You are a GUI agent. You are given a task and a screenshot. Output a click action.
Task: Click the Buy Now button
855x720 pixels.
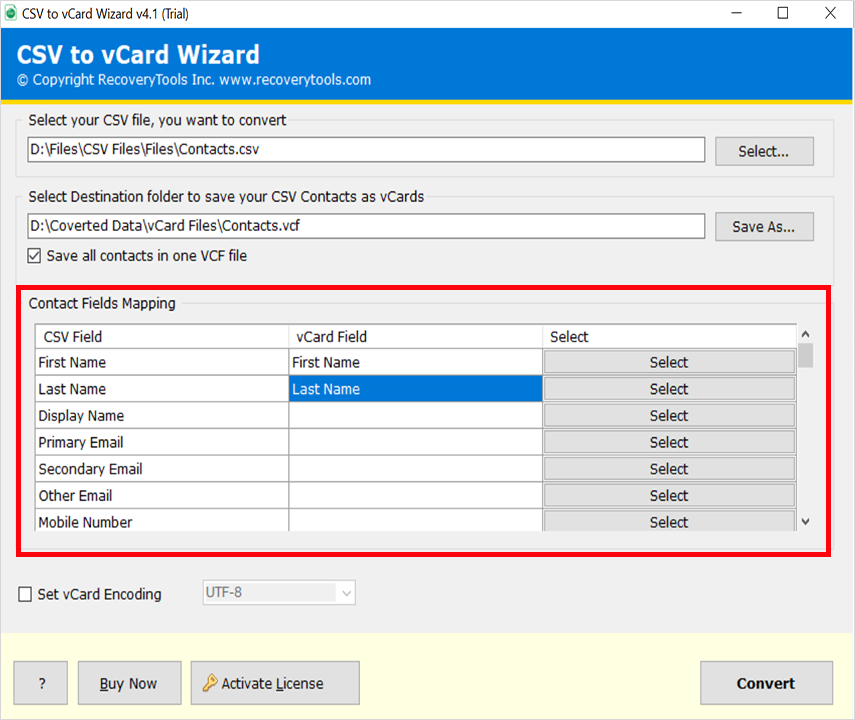click(130, 683)
